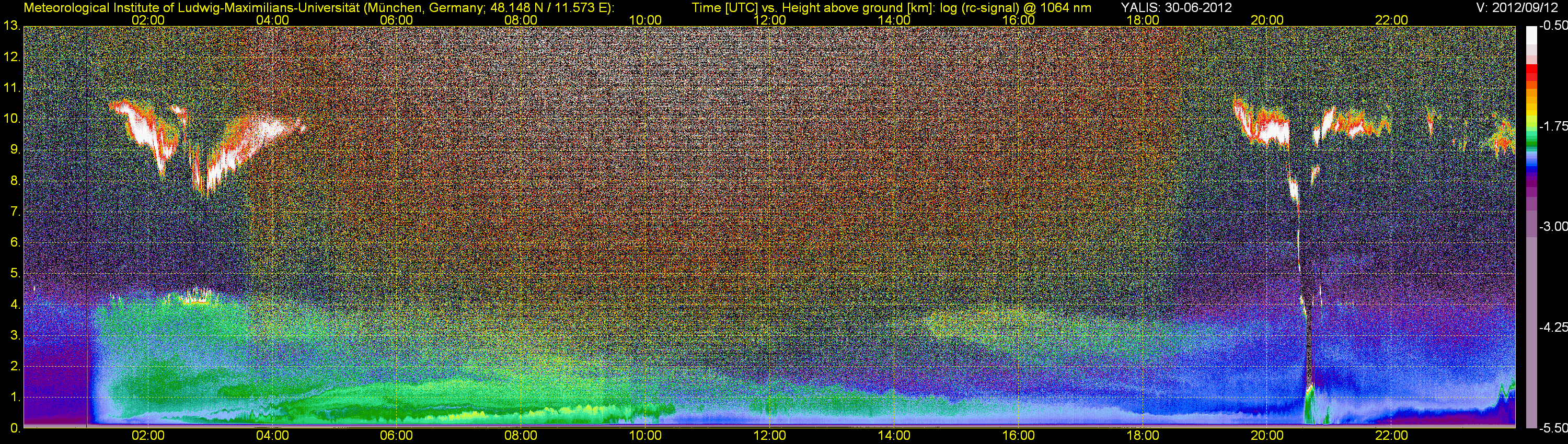Viewport: 1568px width, 444px height.
Task: Click the 10. km height axis label
Action: (x=12, y=119)
